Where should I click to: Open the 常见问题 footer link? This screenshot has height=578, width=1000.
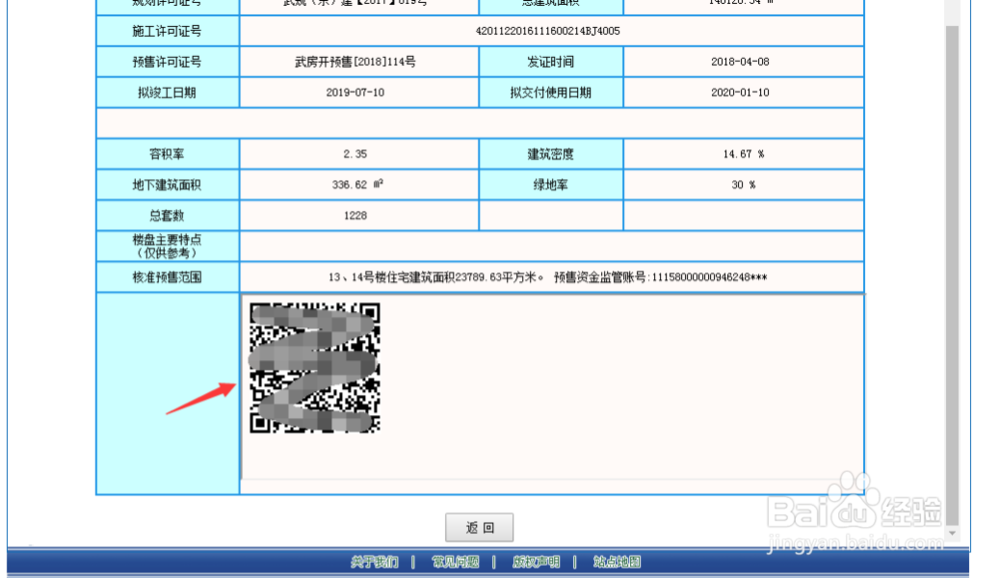(x=455, y=562)
